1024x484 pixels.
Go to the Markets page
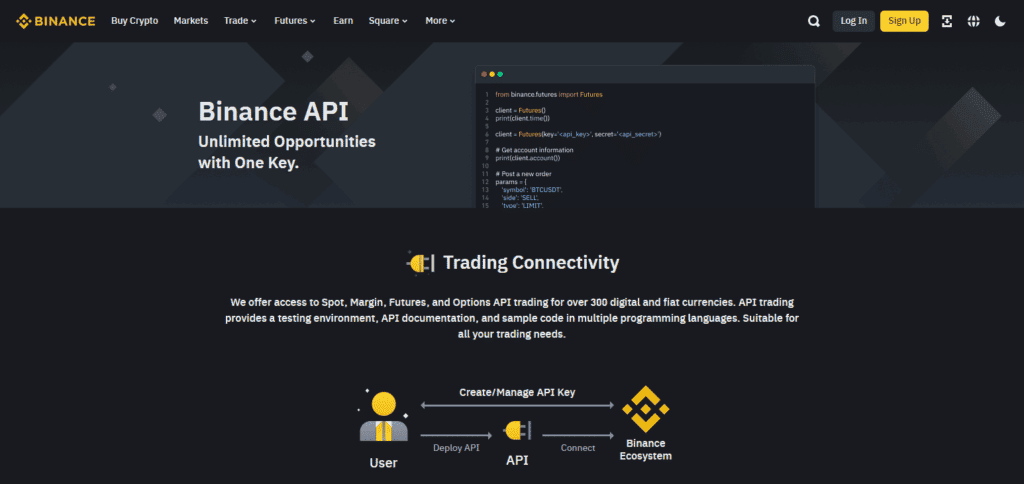(191, 21)
